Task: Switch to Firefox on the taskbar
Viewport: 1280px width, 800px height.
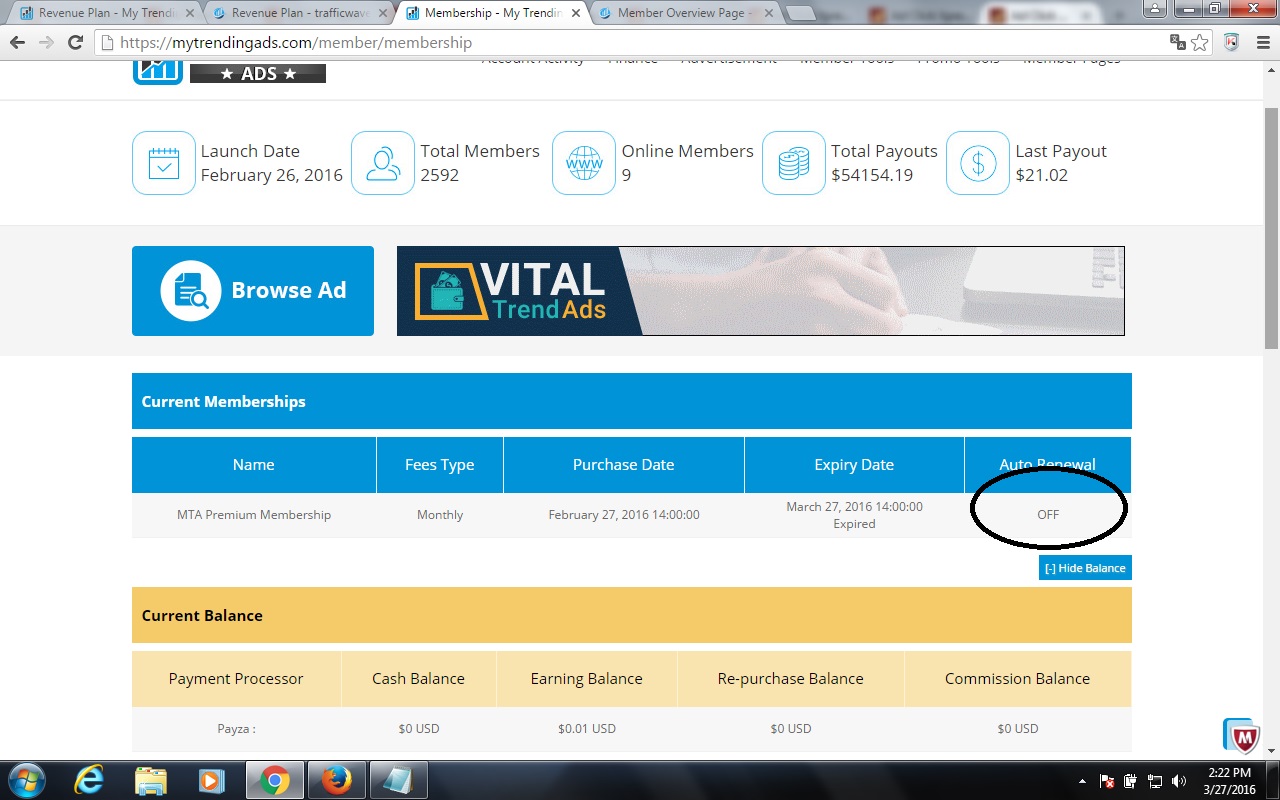Action: (337, 780)
